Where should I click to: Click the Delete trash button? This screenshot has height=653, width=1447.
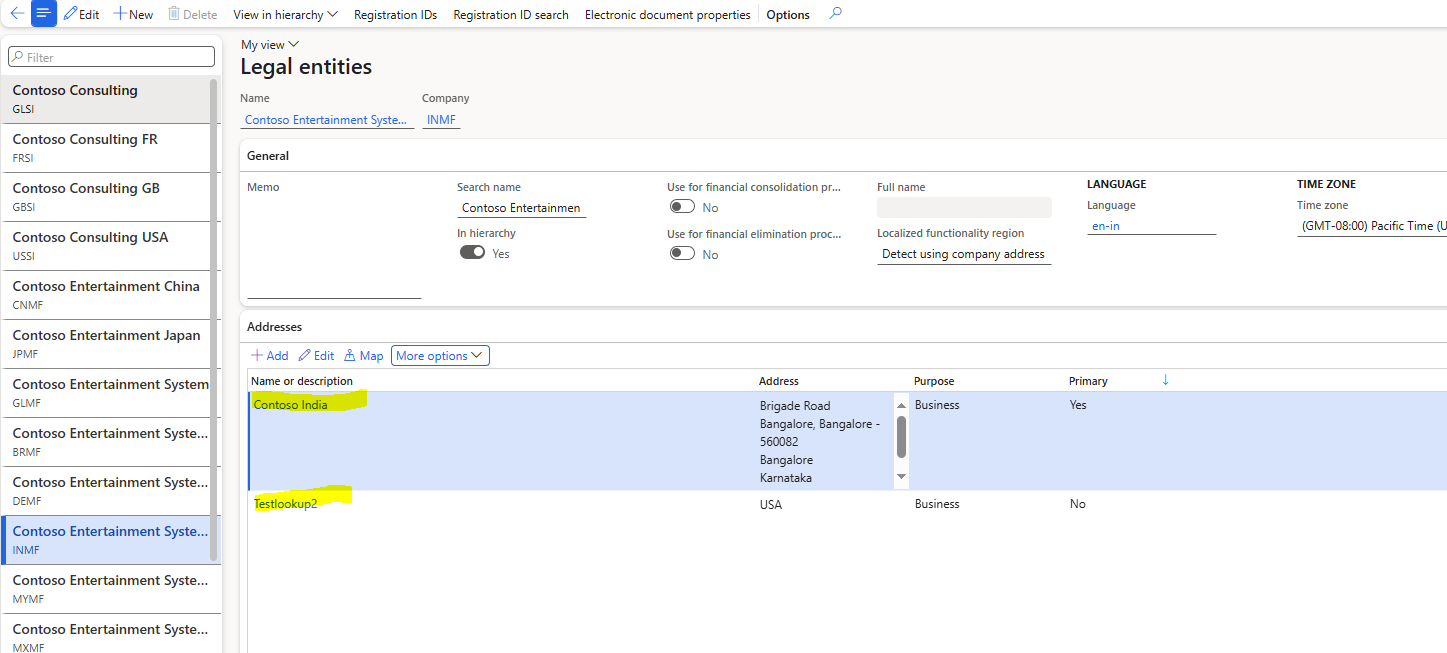(192, 14)
